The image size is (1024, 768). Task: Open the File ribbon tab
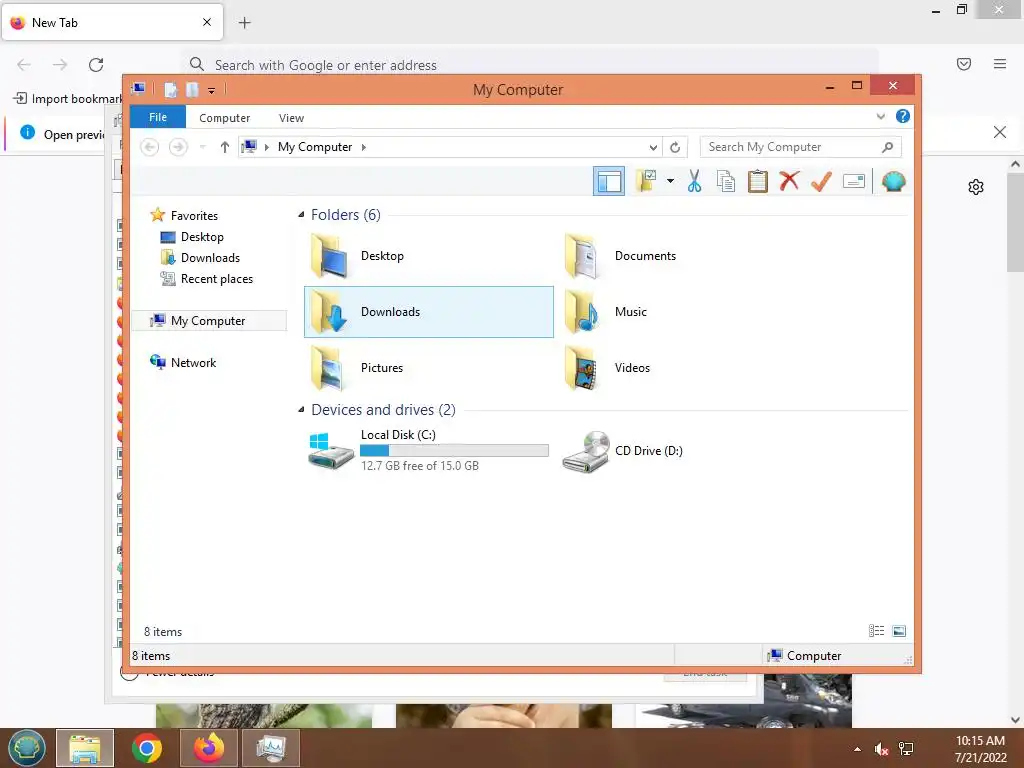(x=157, y=117)
